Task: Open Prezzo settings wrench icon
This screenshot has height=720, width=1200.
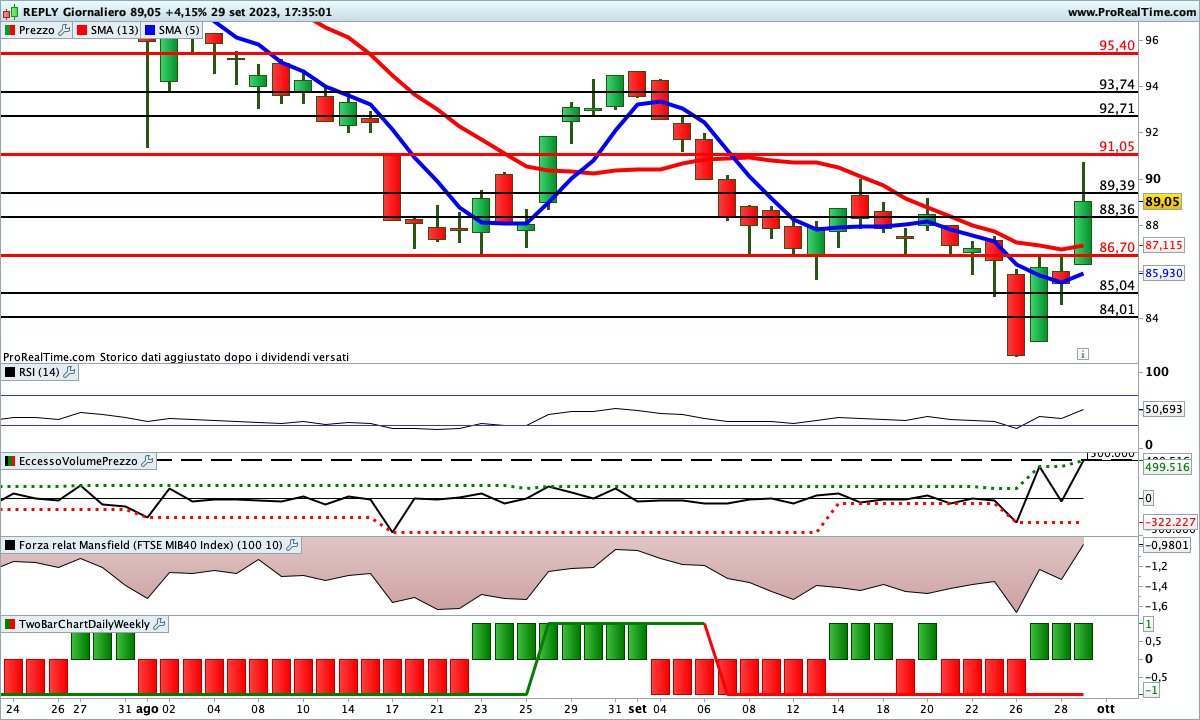Action: tap(65, 30)
